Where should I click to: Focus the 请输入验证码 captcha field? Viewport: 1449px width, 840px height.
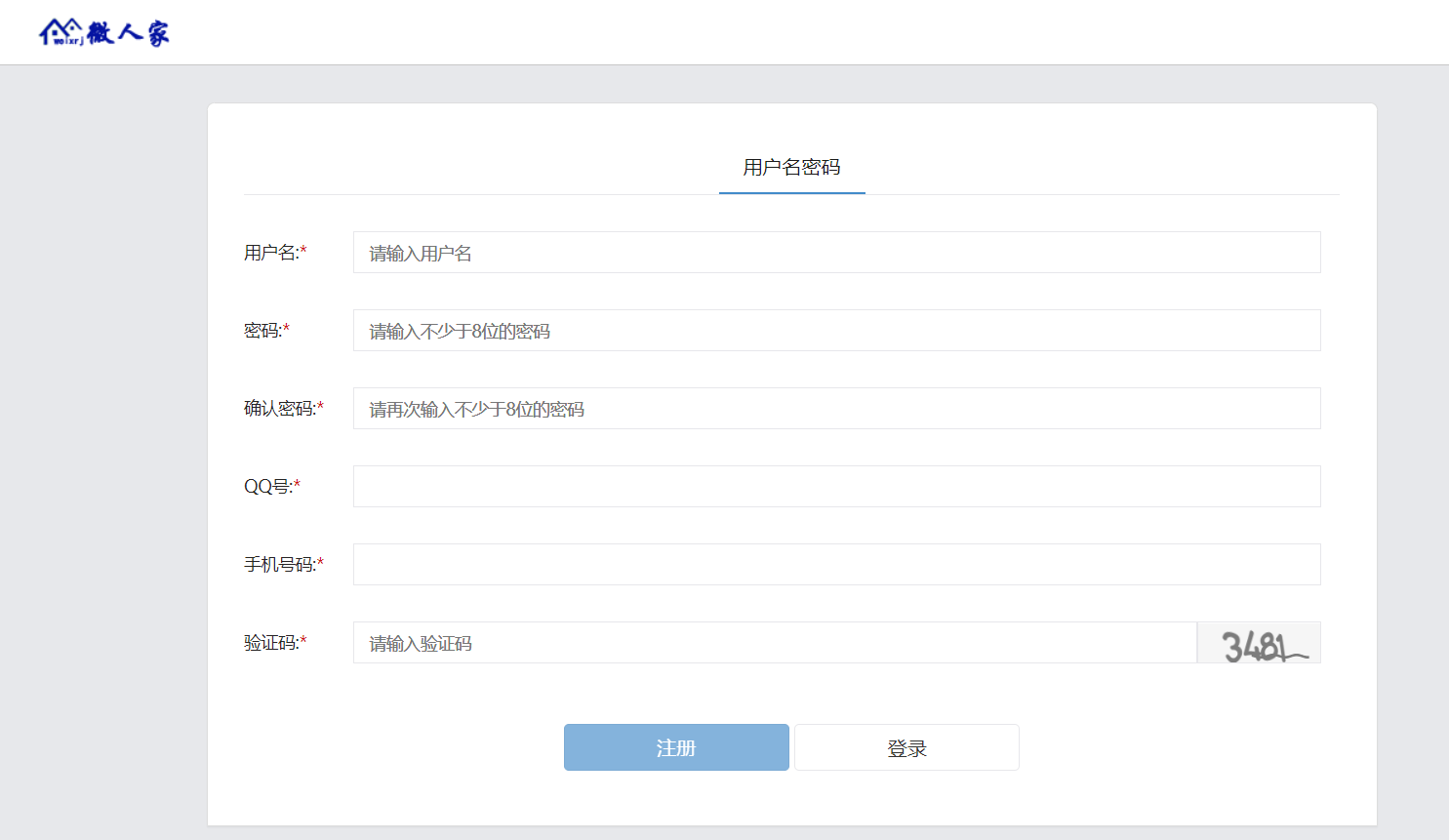[774, 643]
